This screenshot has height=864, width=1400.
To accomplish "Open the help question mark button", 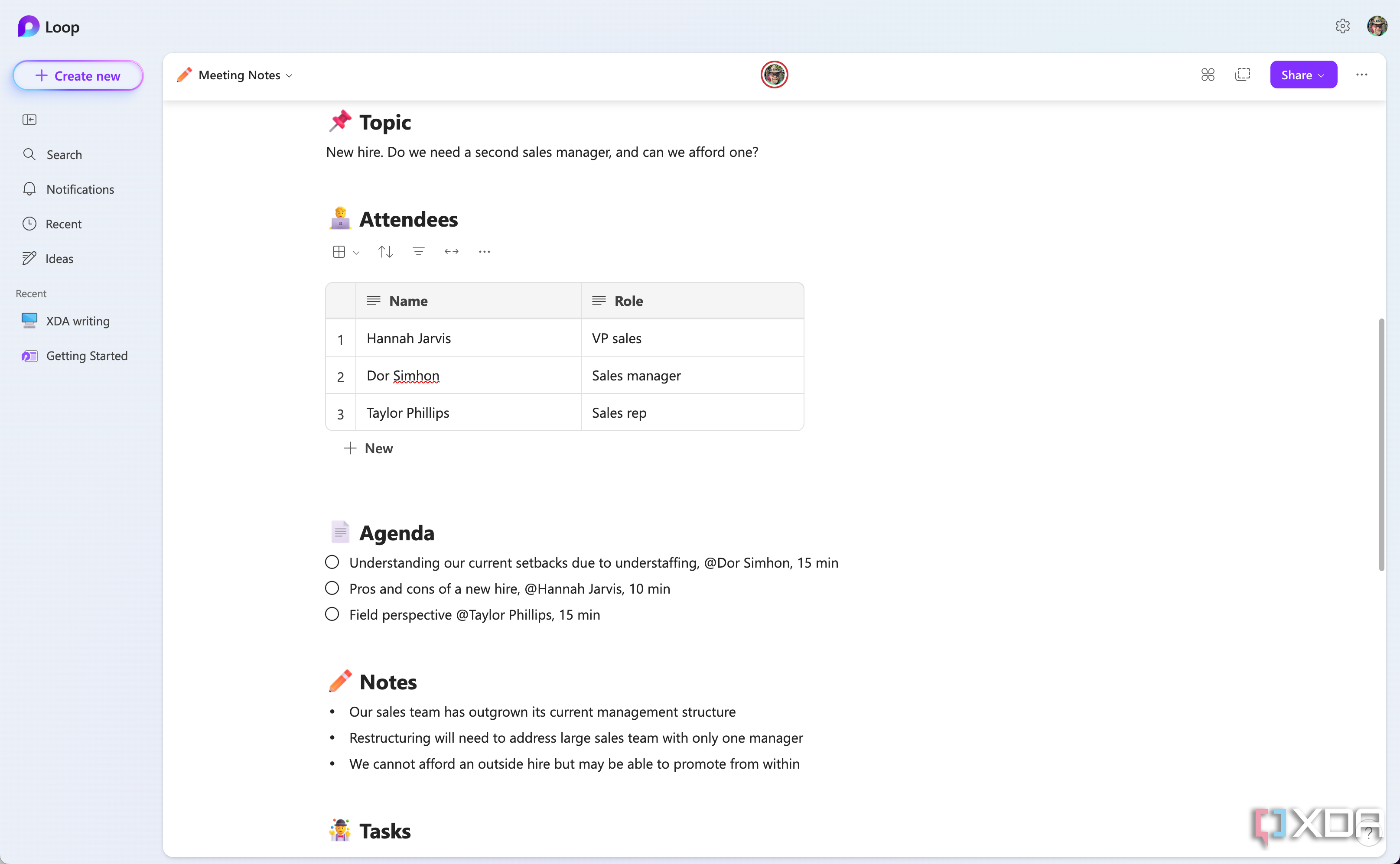I will [1369, 833].
